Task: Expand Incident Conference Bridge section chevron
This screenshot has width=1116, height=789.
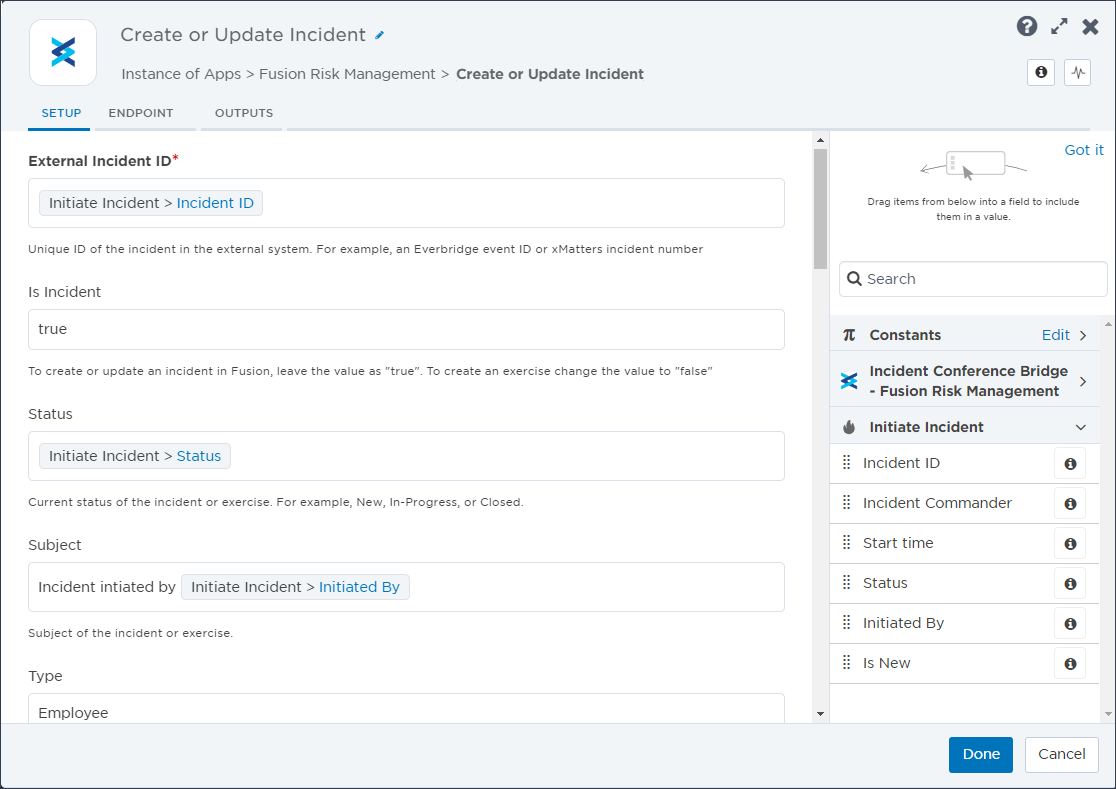Action: (x=1083, y=381)
